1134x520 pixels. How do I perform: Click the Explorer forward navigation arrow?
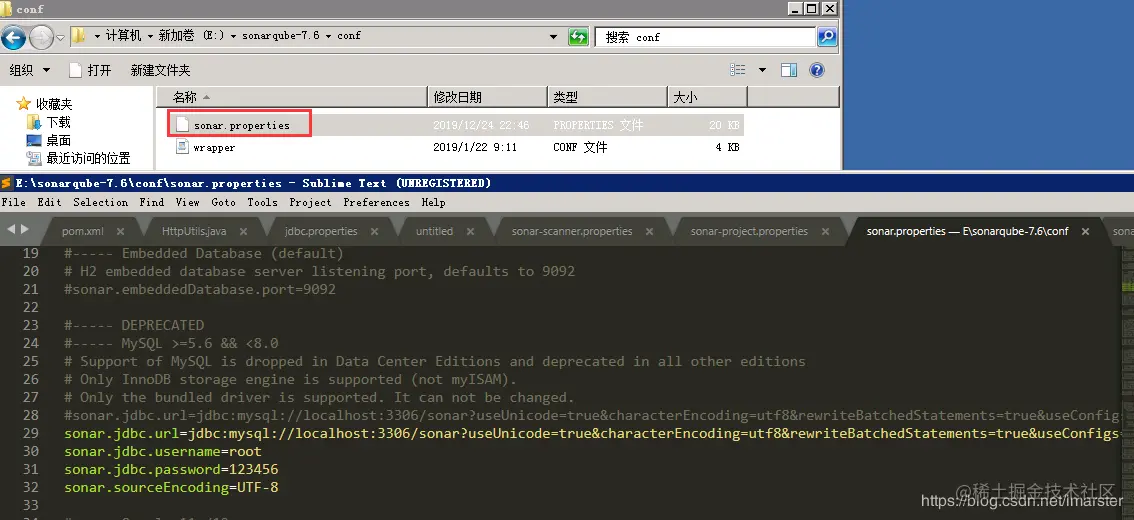tap(40, 37)
